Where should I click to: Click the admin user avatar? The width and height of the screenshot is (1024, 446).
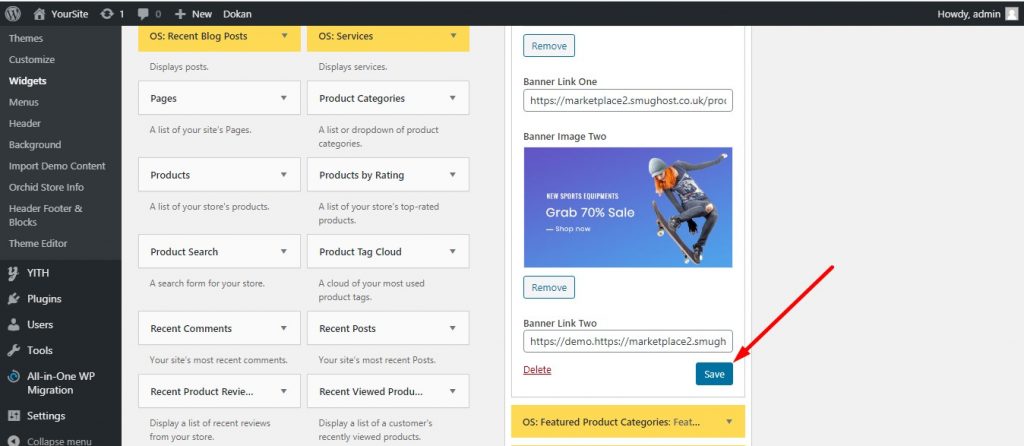point(1009,14)
